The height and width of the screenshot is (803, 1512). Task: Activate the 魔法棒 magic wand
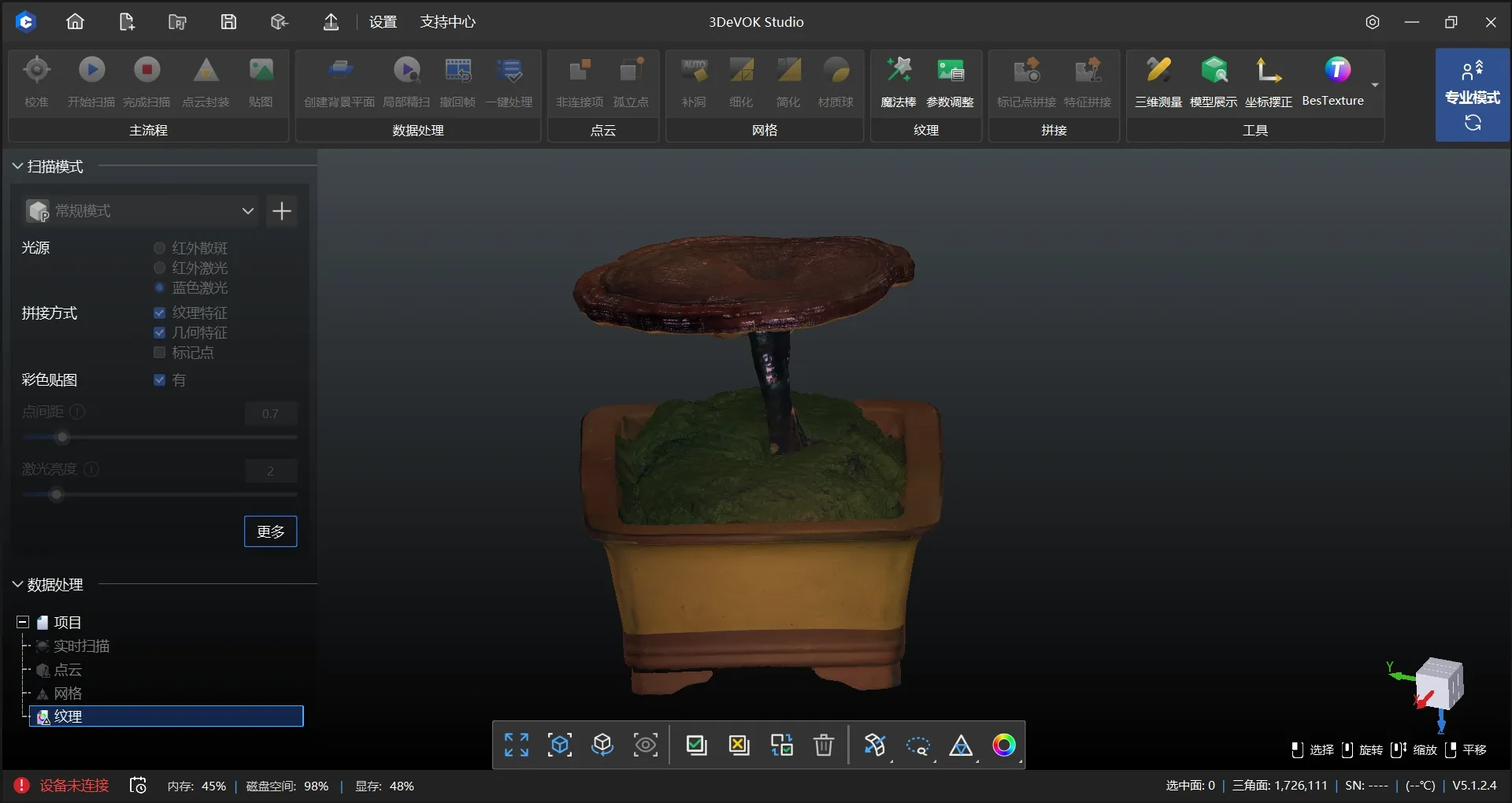899,82
